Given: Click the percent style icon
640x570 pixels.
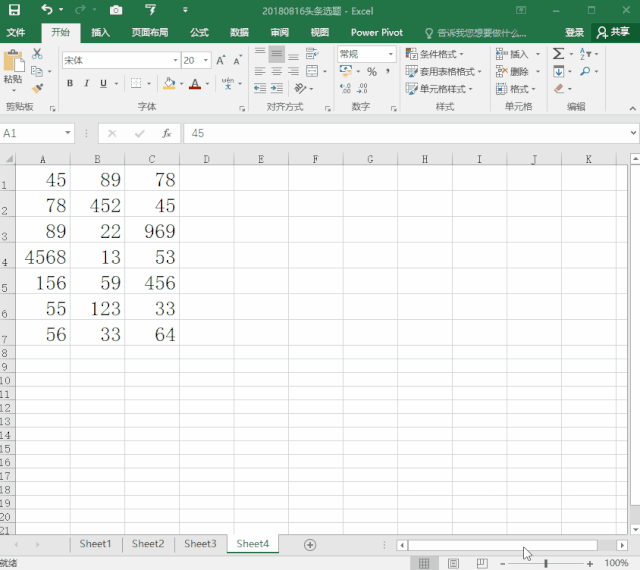Looking at the screenshot, I should [372, 72].
